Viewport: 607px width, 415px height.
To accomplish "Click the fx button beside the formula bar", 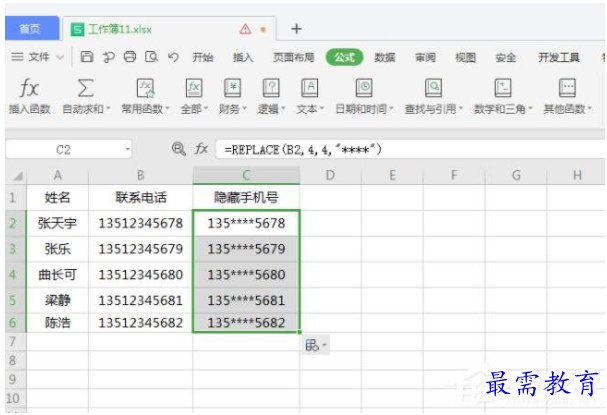I will [x=201, y=149].
